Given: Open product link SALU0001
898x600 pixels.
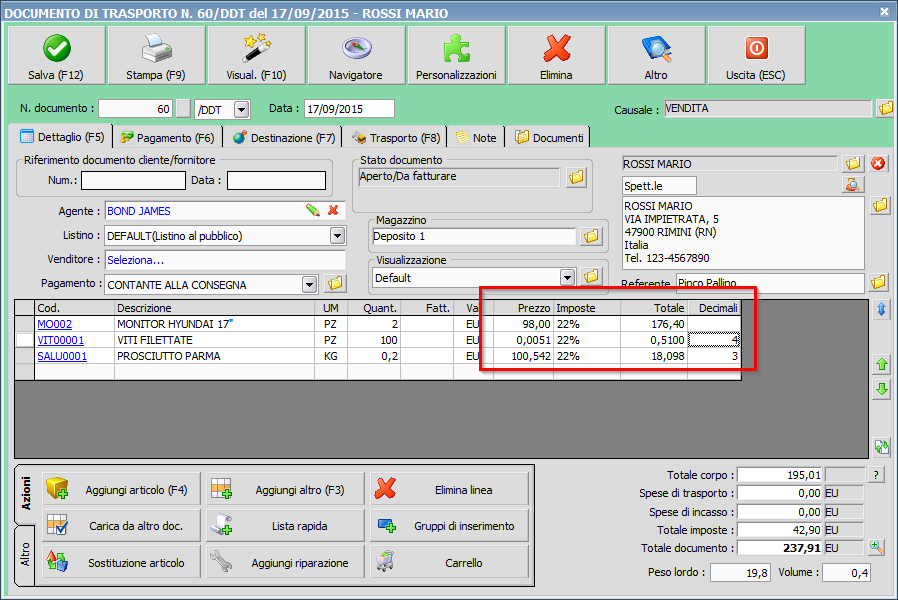Looking at the screenshot, I should click(62, 356).
